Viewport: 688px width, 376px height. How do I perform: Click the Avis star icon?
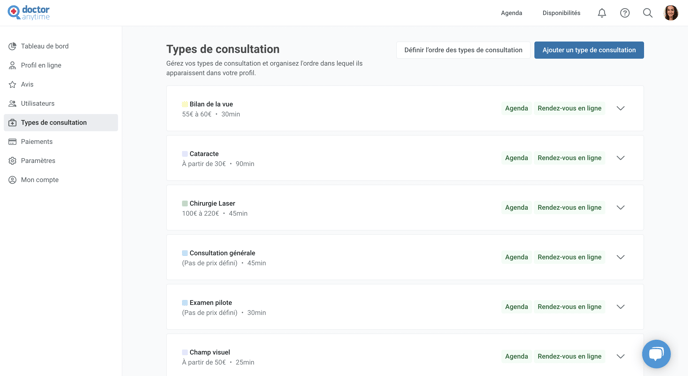(x=12, y=84)
